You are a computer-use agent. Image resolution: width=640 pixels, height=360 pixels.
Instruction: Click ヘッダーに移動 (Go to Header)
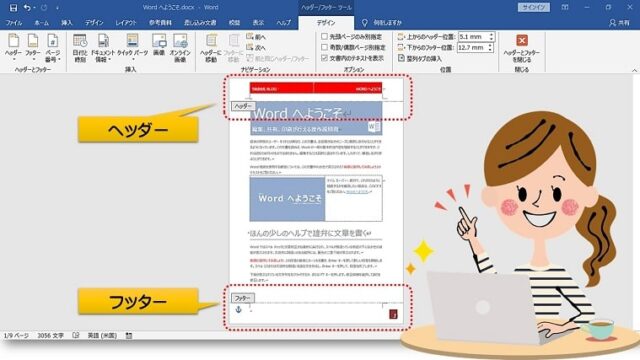point(211,47)
